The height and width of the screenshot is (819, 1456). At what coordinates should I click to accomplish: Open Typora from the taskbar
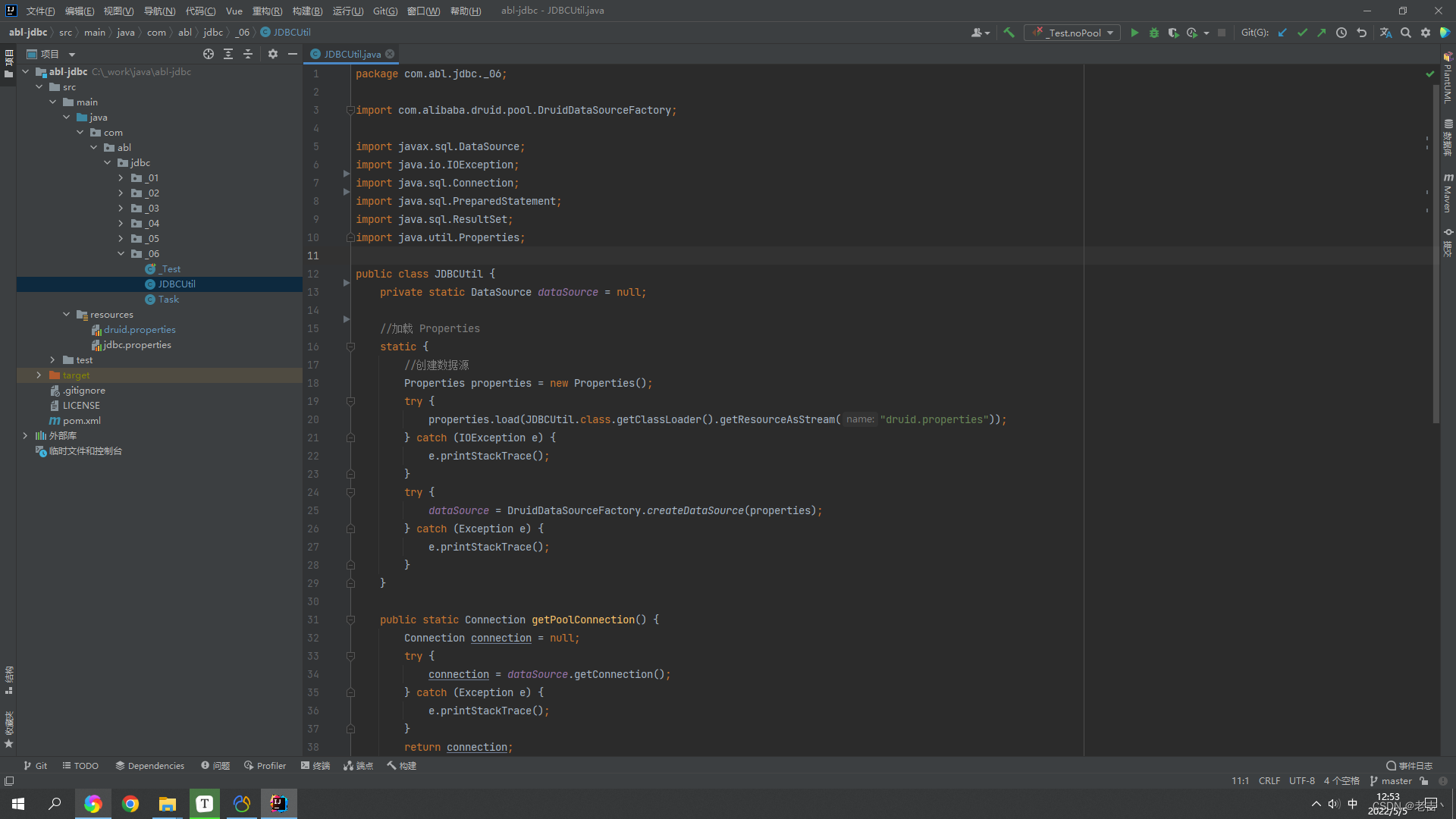(205, 804)
